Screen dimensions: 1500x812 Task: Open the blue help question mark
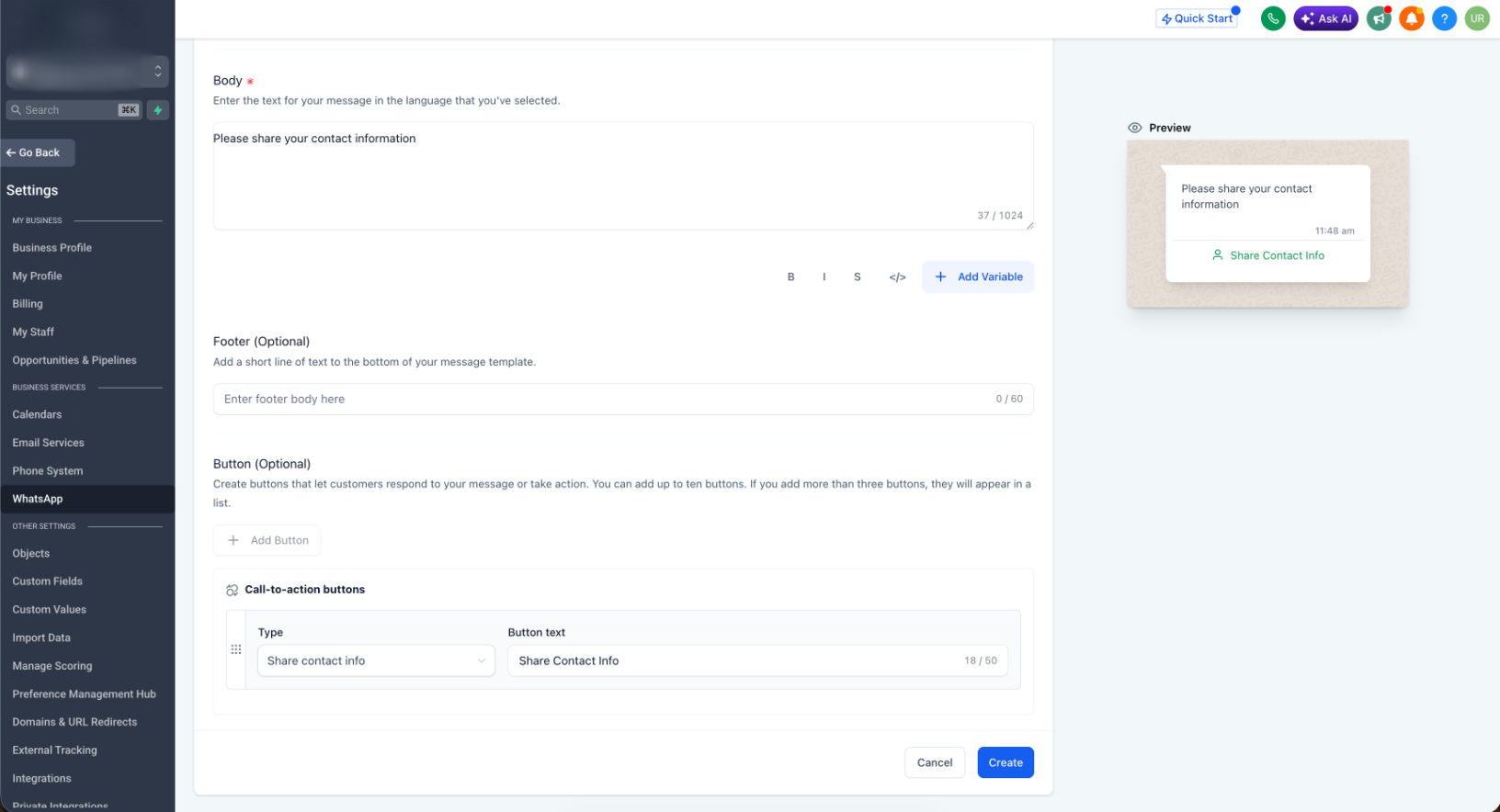1444,18
